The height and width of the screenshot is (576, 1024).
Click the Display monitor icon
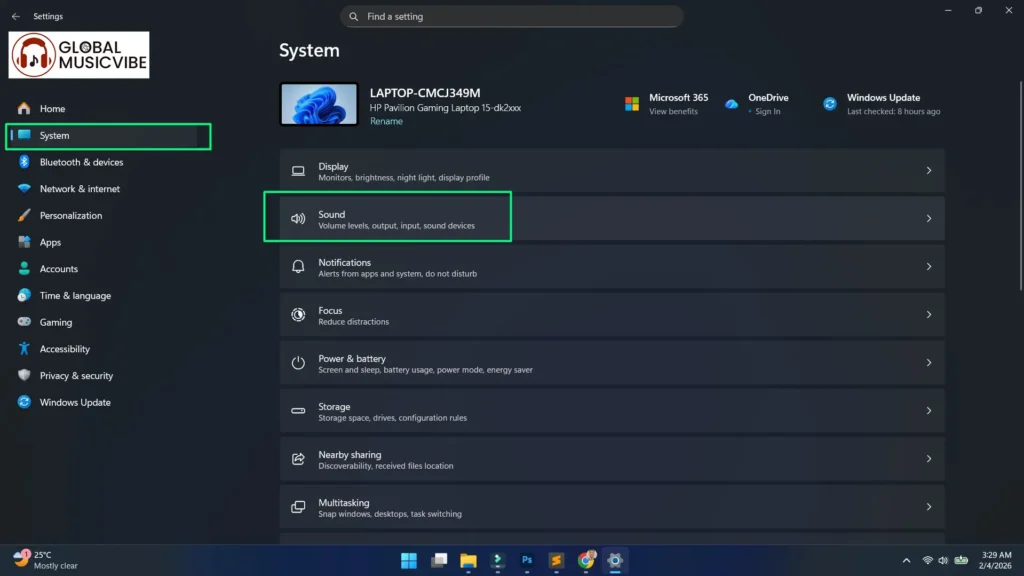(x=298, y=170)
